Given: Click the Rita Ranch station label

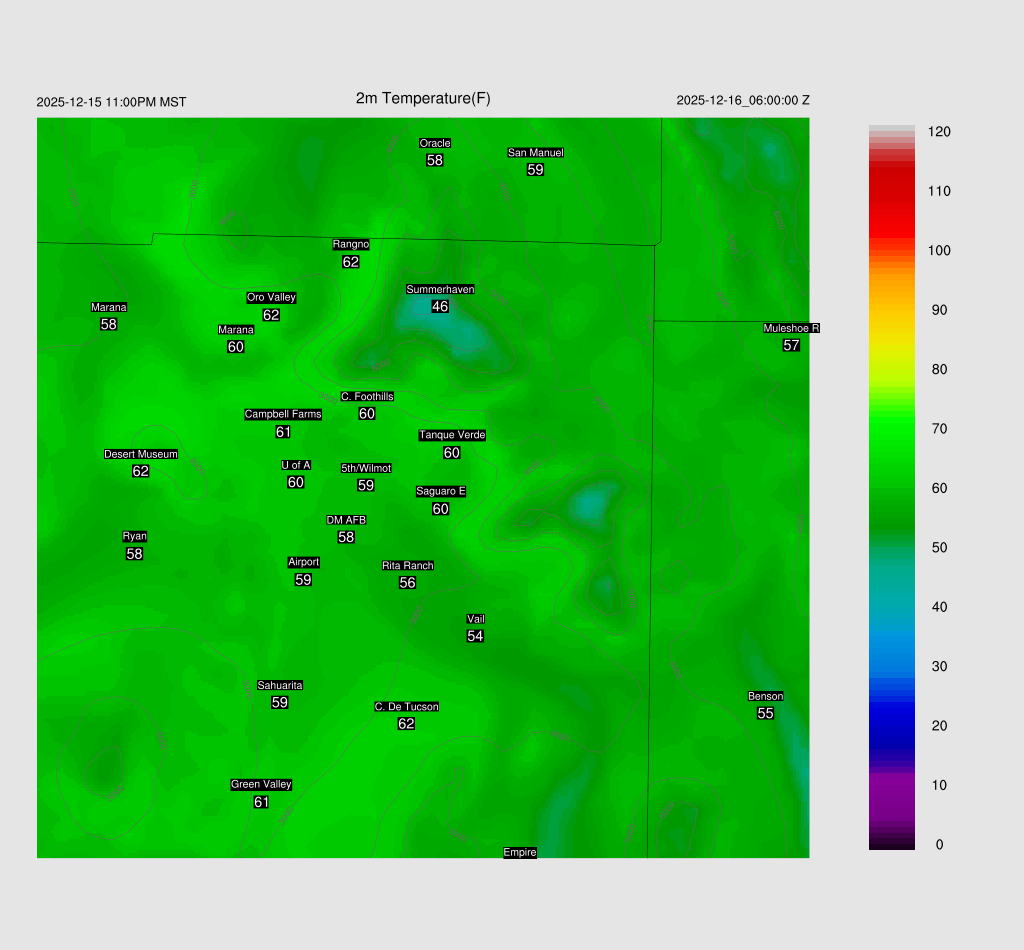Looking at the screenshot, I should click(407, 565).
